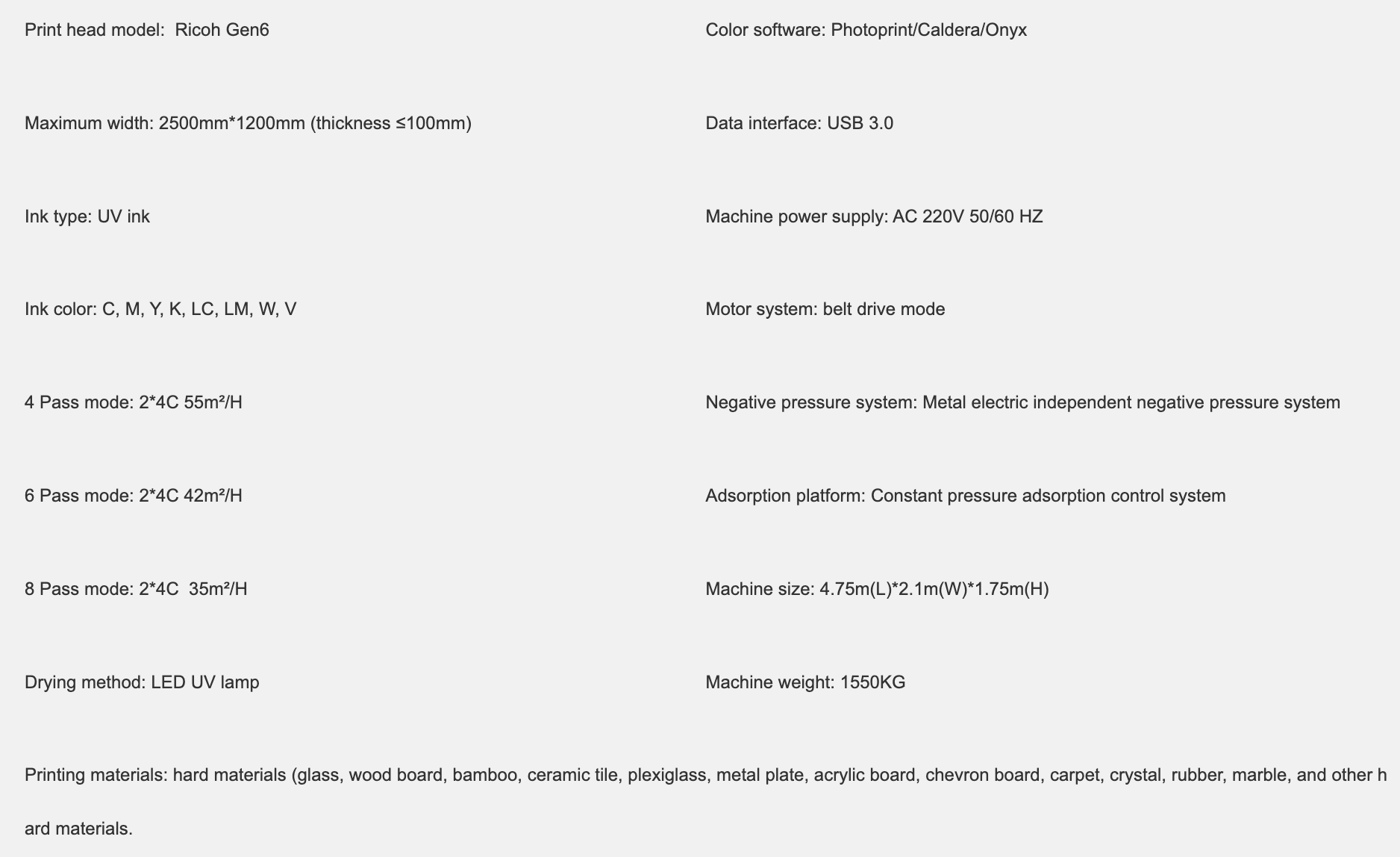Select the 6 Pass mode 42m²/H text

coord(133,496)
